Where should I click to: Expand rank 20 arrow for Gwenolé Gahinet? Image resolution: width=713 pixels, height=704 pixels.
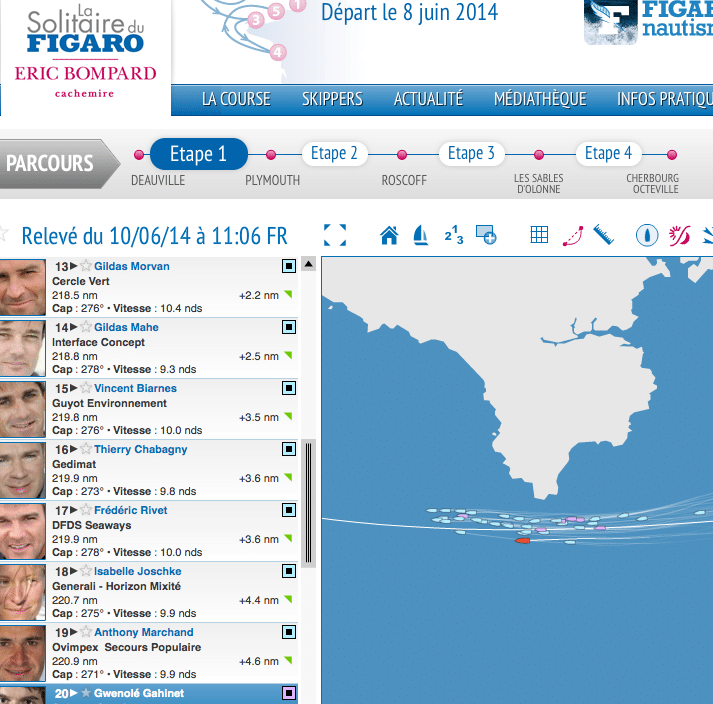[74, 693]
